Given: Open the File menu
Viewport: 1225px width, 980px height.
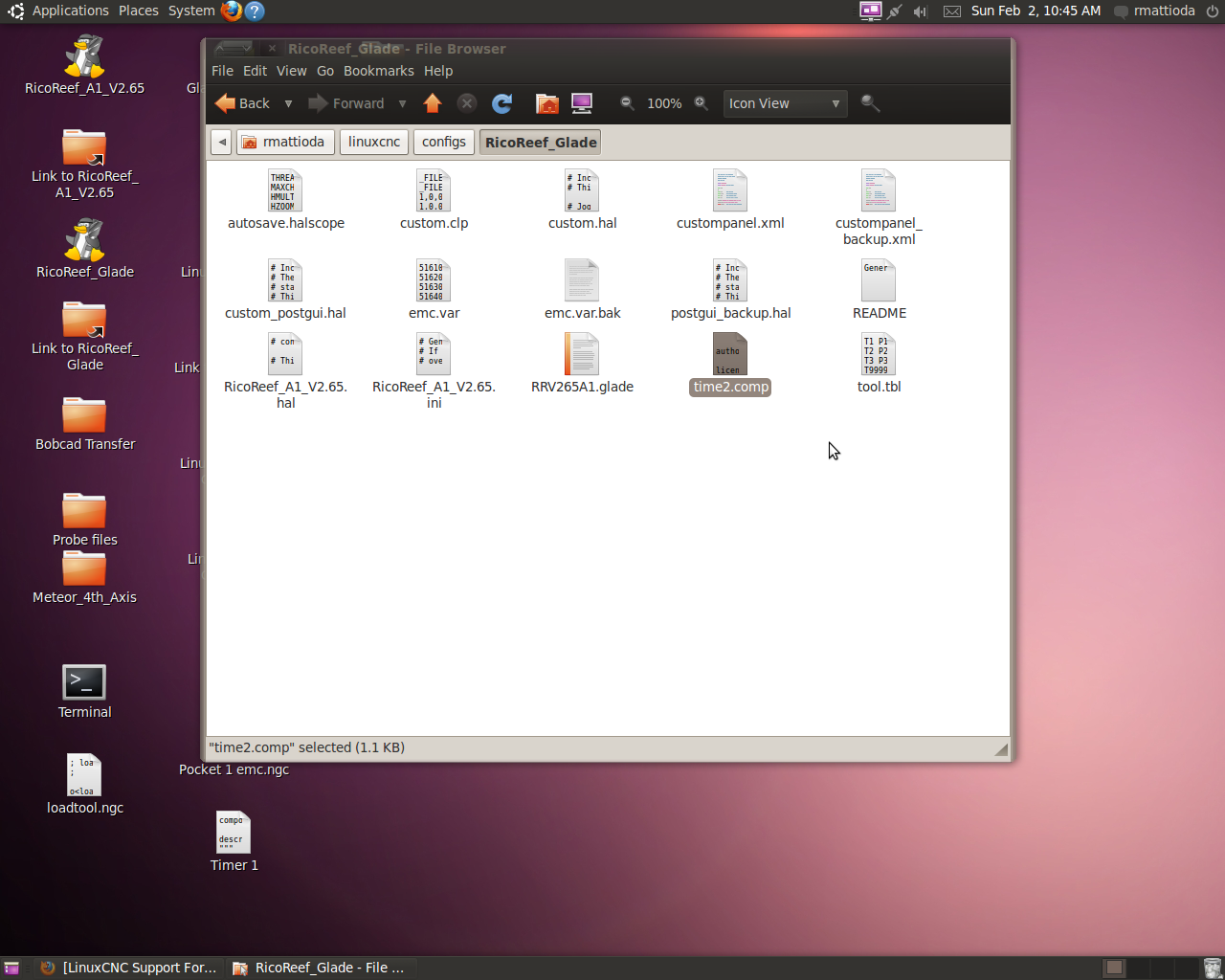Looking at the screenshot, I should tap(222, 71).
